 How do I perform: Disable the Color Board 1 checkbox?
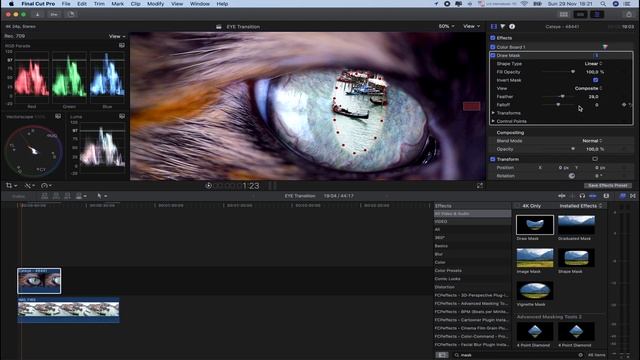[x=493, y=47]
